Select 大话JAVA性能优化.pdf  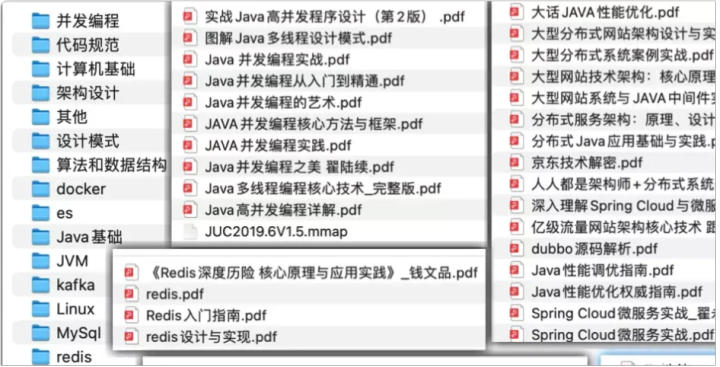605,12
